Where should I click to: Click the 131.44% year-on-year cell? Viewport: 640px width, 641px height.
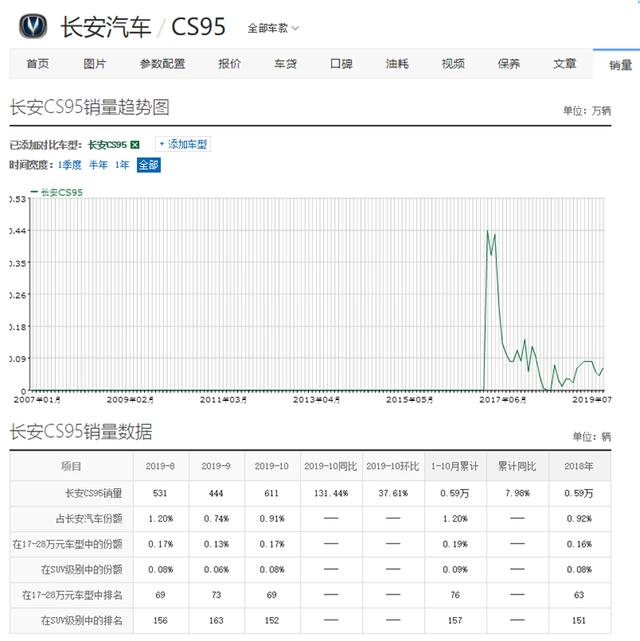pyautogui.click(x=331, y=493)
